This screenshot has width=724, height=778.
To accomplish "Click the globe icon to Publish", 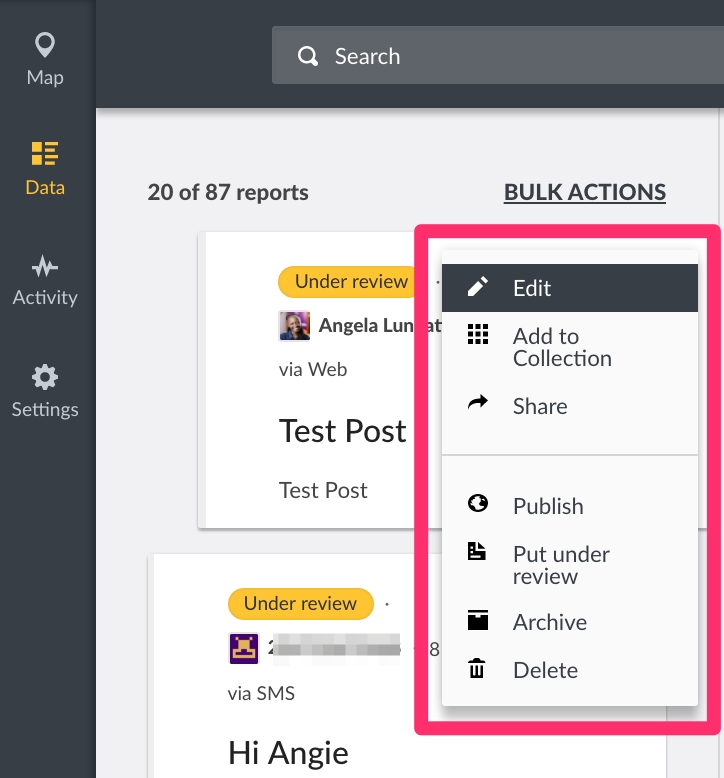I will [x=478, y=504].
